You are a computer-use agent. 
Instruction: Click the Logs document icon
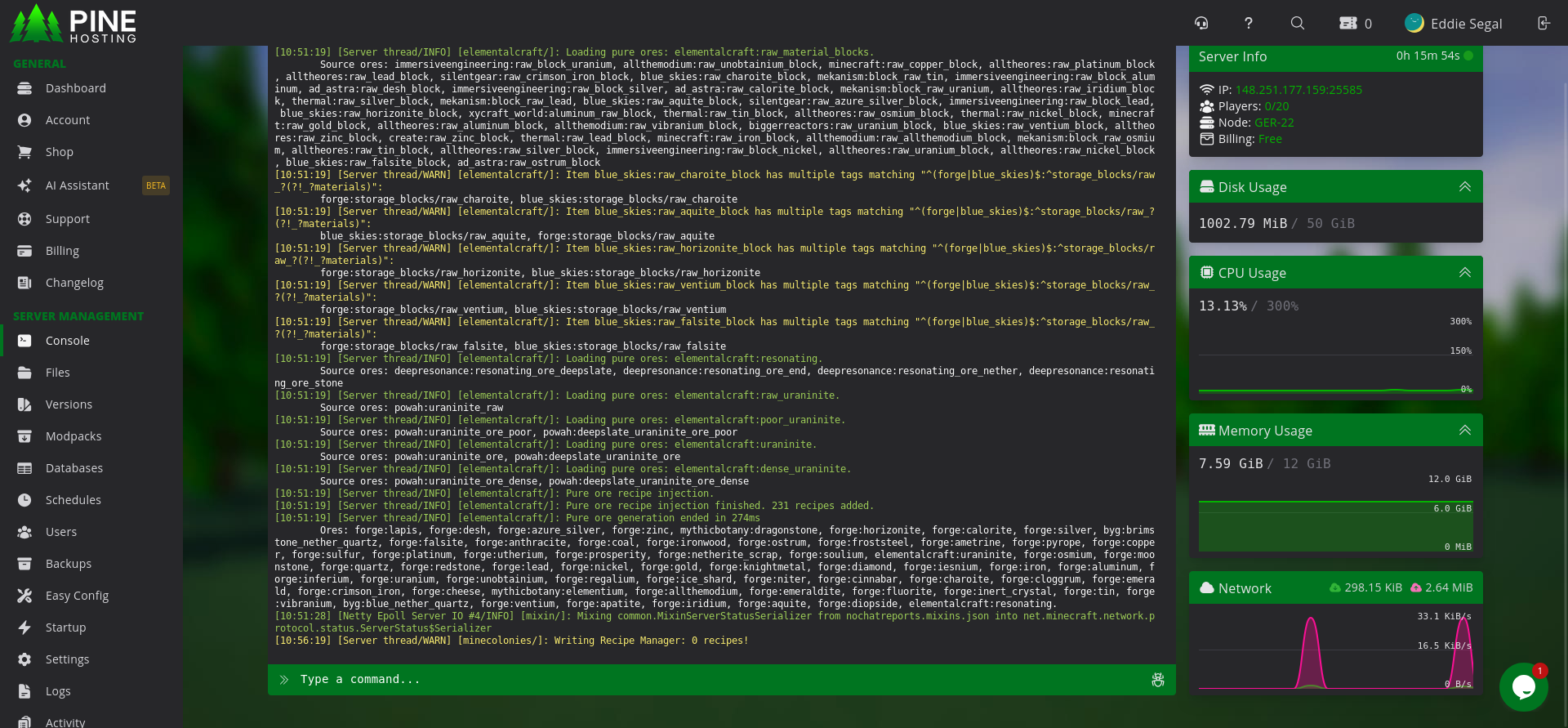[24, 691]
